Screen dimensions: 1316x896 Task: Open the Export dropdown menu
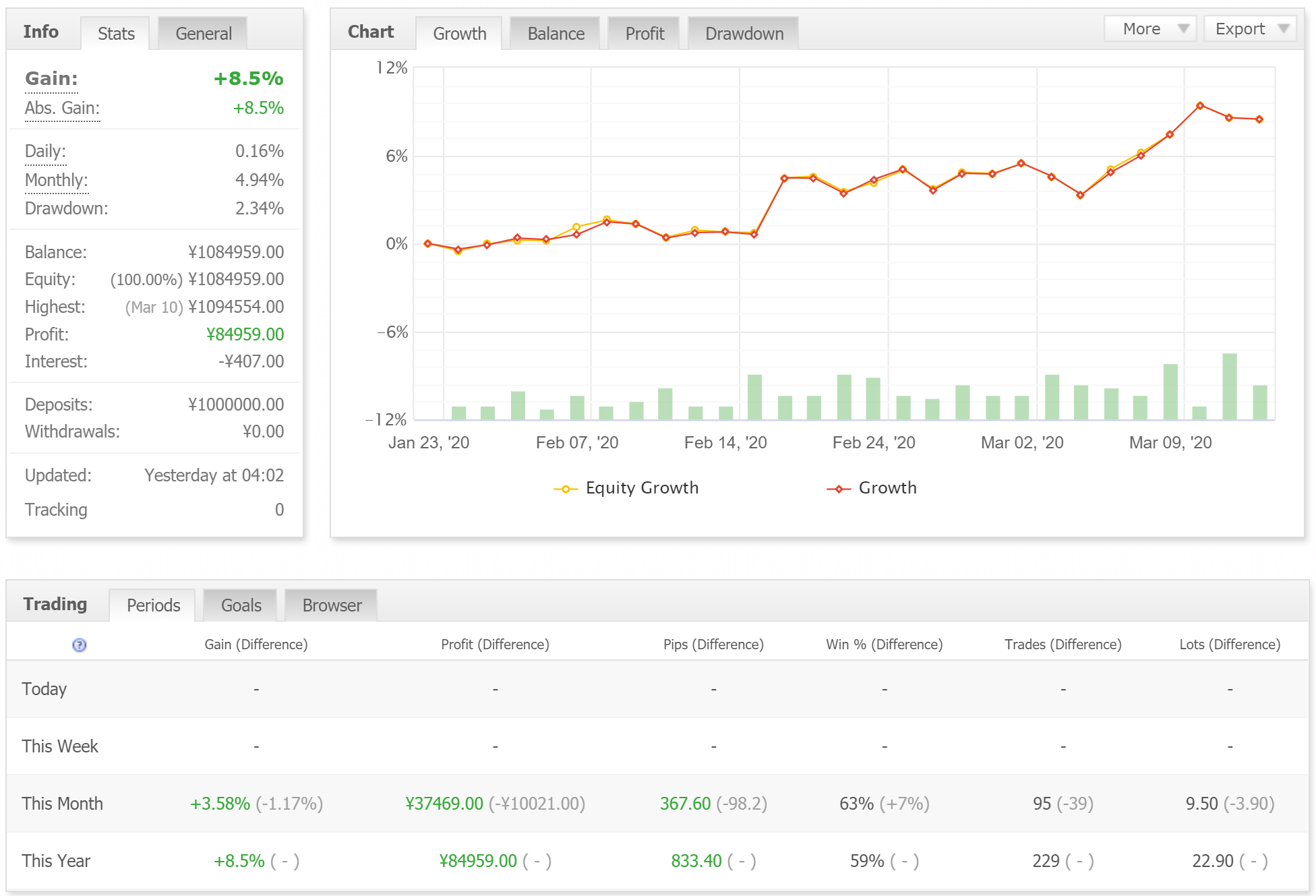1250,29
